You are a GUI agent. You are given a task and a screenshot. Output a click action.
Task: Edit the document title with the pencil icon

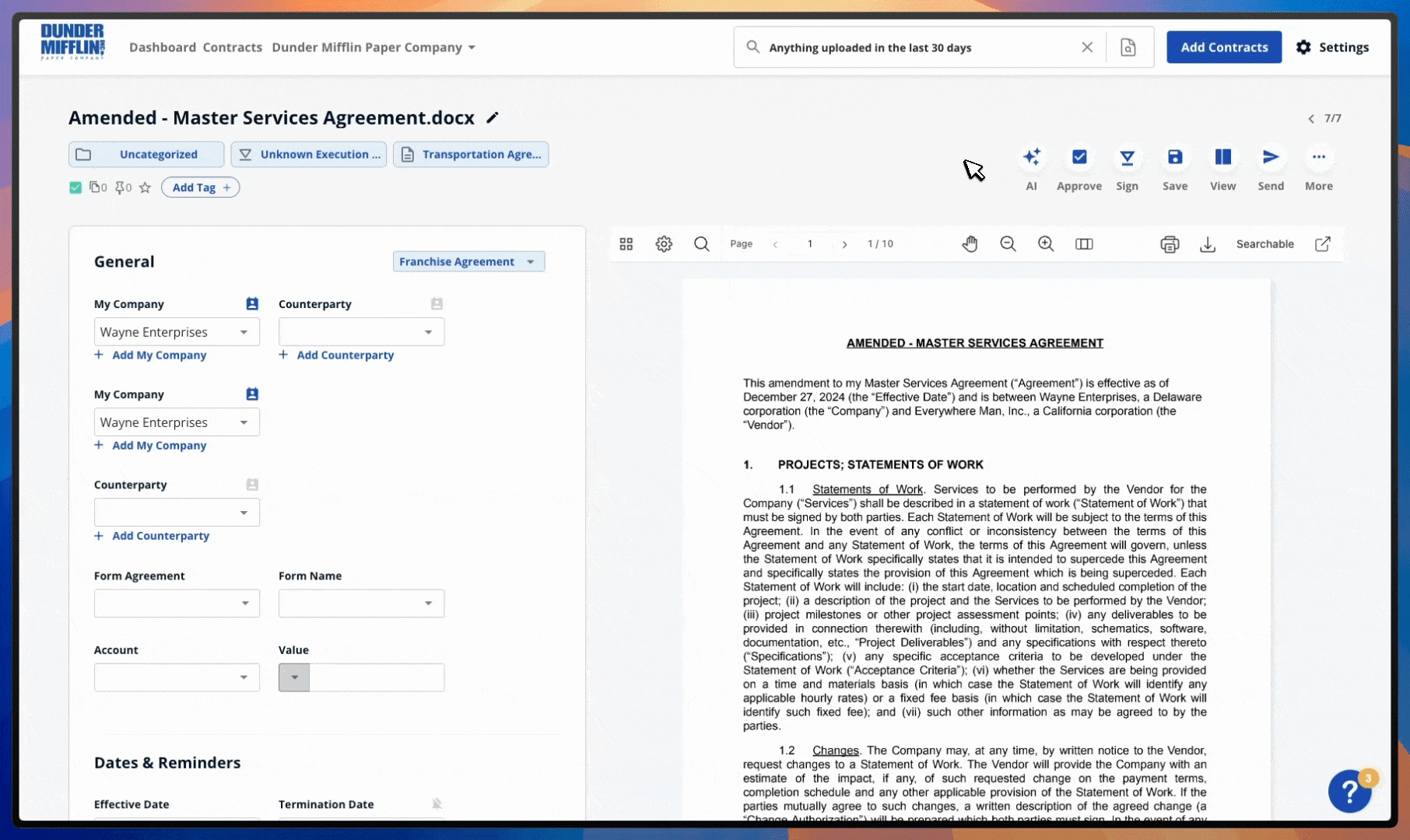tap(493, 117)
